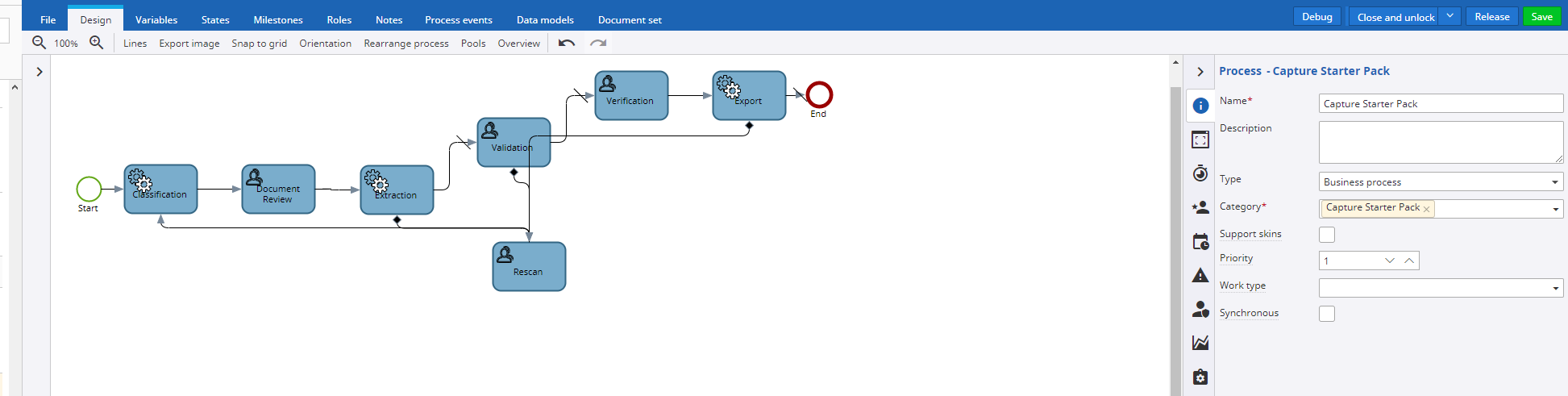Switch to the Variables tab
The width and height of the screenshot is (1568, 396).
[156, 20]
